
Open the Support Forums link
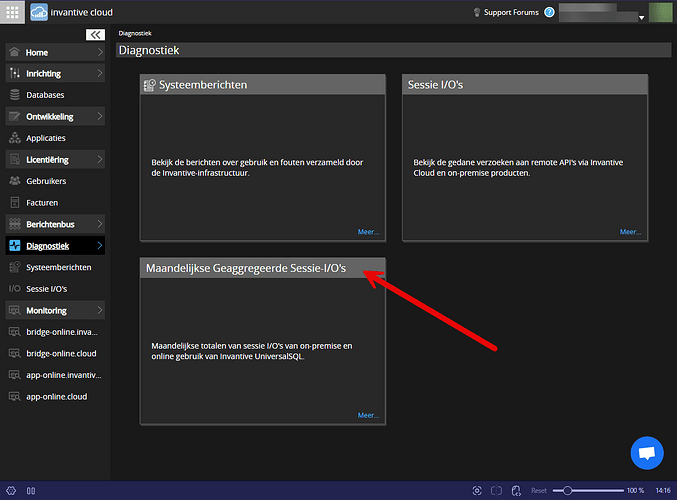(511, 13)
